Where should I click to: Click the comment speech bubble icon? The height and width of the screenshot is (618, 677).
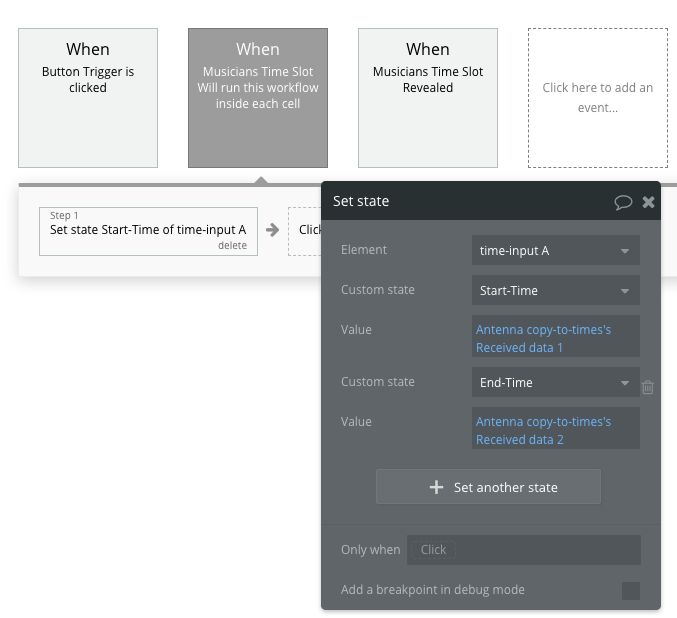click(623, 202)
